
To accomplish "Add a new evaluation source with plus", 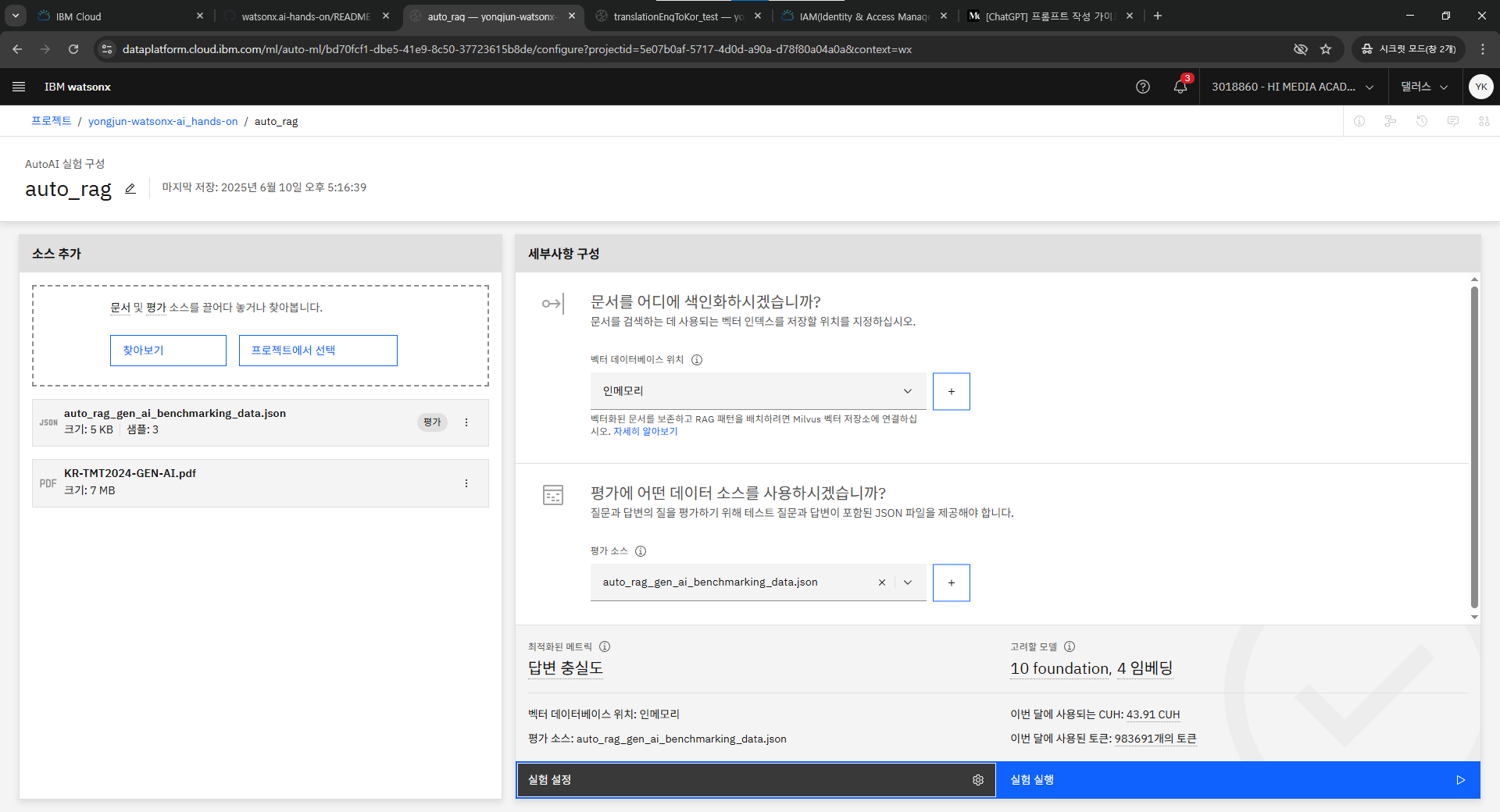I will [x=952, y=582].
